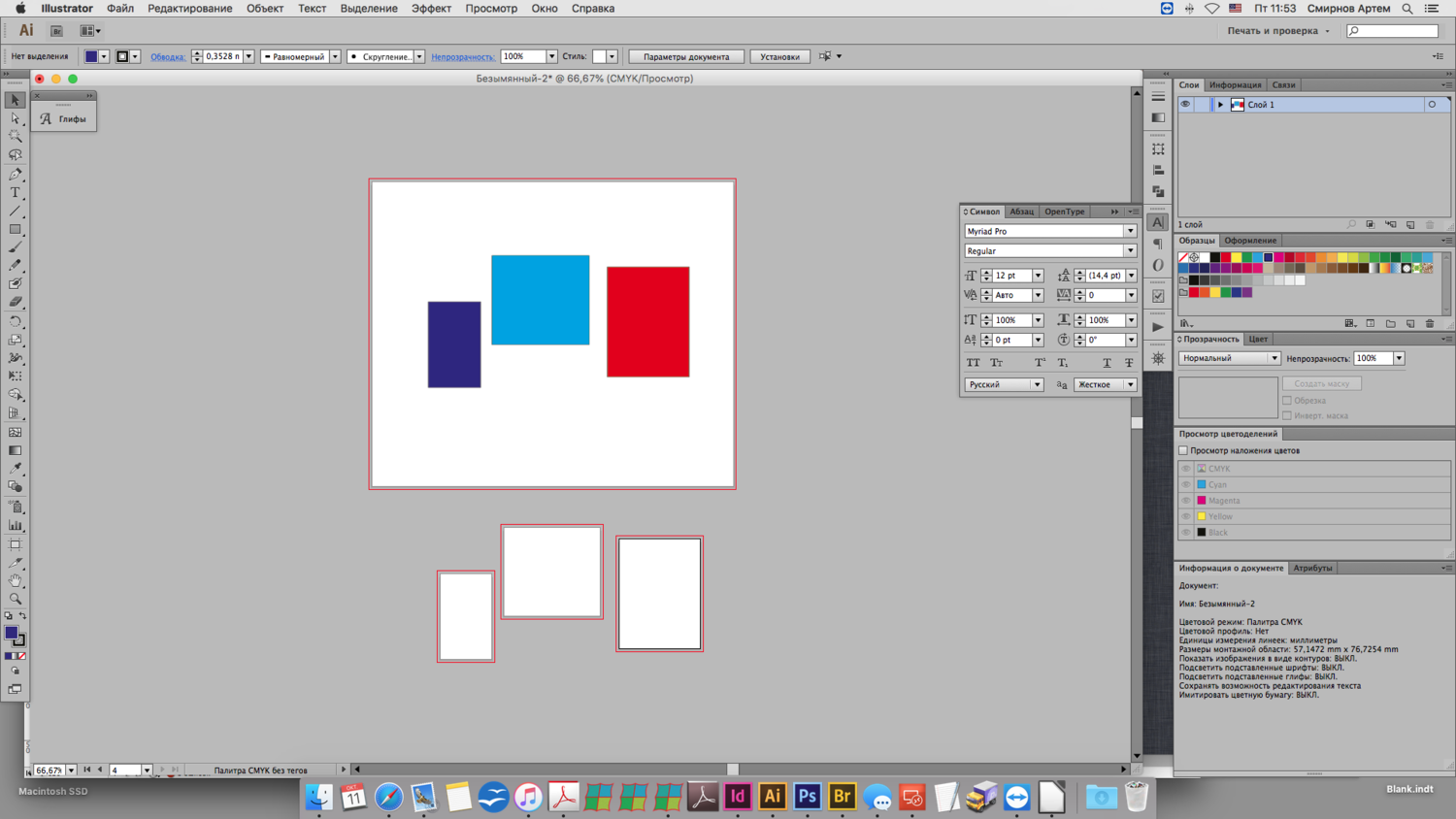The width and height of the screenshot is (1456, 819).
Task: Select the Type tool in toolbar
Action: click(x=15, y=193)
